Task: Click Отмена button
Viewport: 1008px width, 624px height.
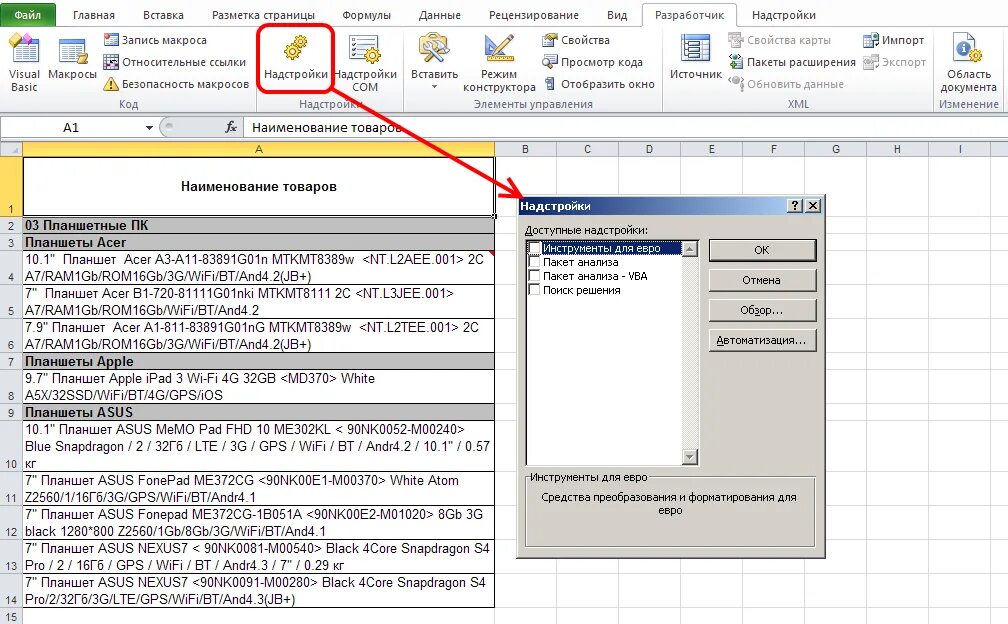Action: [x=762, y=280]
